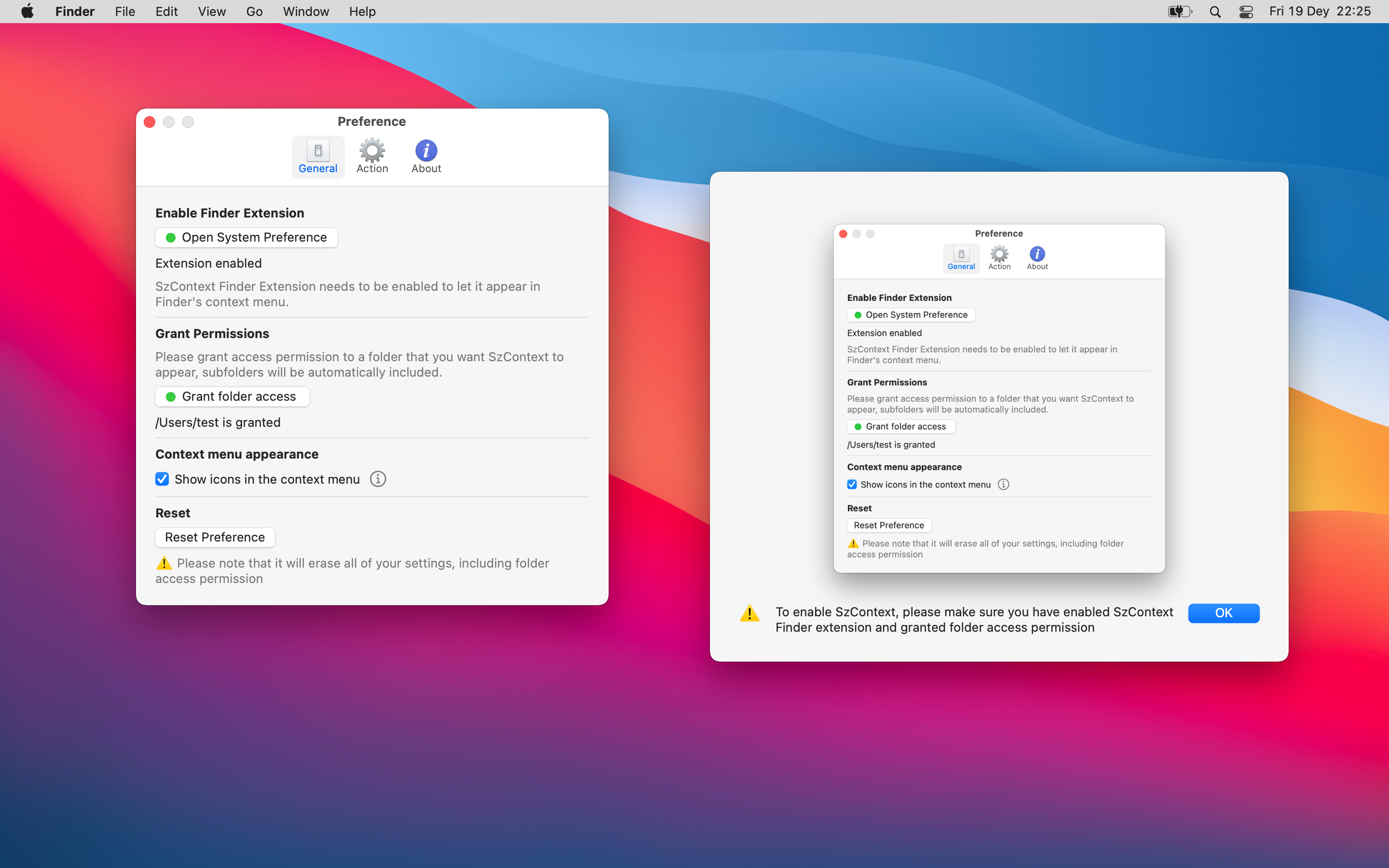Open the Apple menu
Viewport: 1389px width, 868px height.
[x=27, y=12]
